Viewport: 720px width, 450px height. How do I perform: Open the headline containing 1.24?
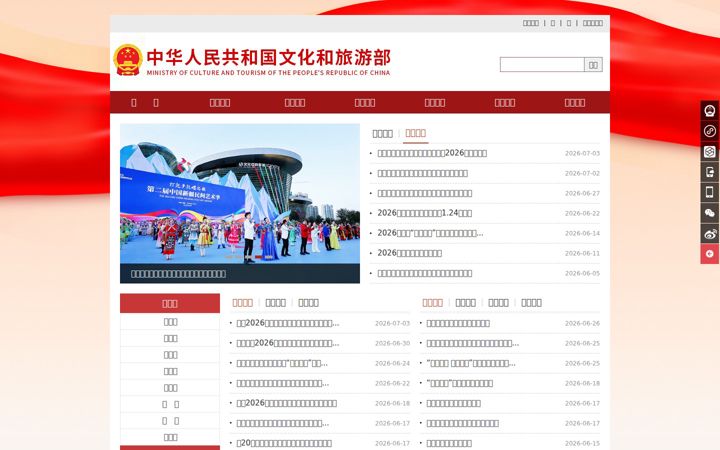425,214
